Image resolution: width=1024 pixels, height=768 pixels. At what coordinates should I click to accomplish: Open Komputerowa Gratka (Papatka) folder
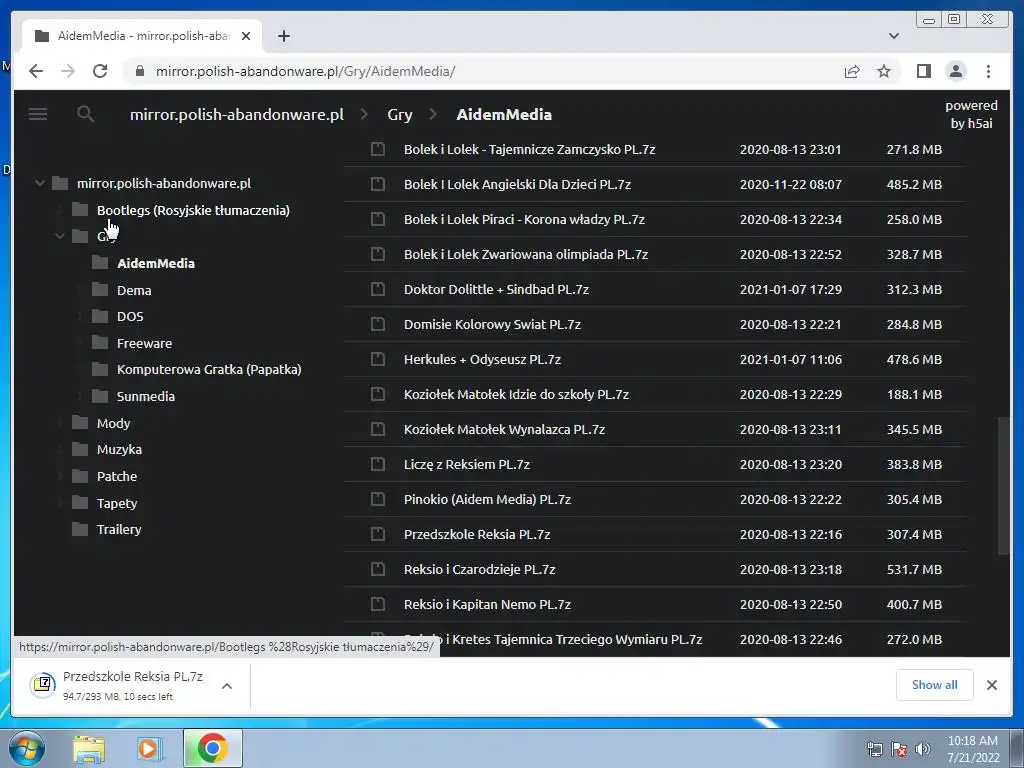coord(209,370)
